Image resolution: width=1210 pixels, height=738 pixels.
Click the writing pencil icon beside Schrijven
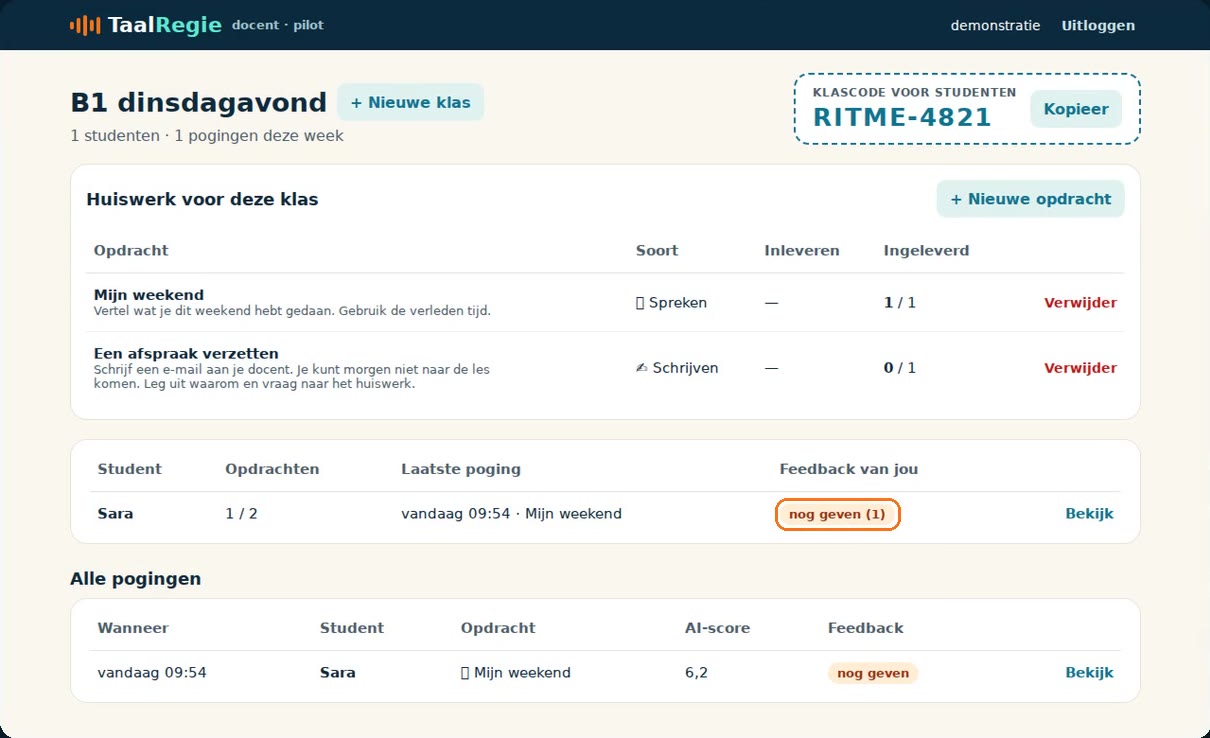click(x=642, y=368)
